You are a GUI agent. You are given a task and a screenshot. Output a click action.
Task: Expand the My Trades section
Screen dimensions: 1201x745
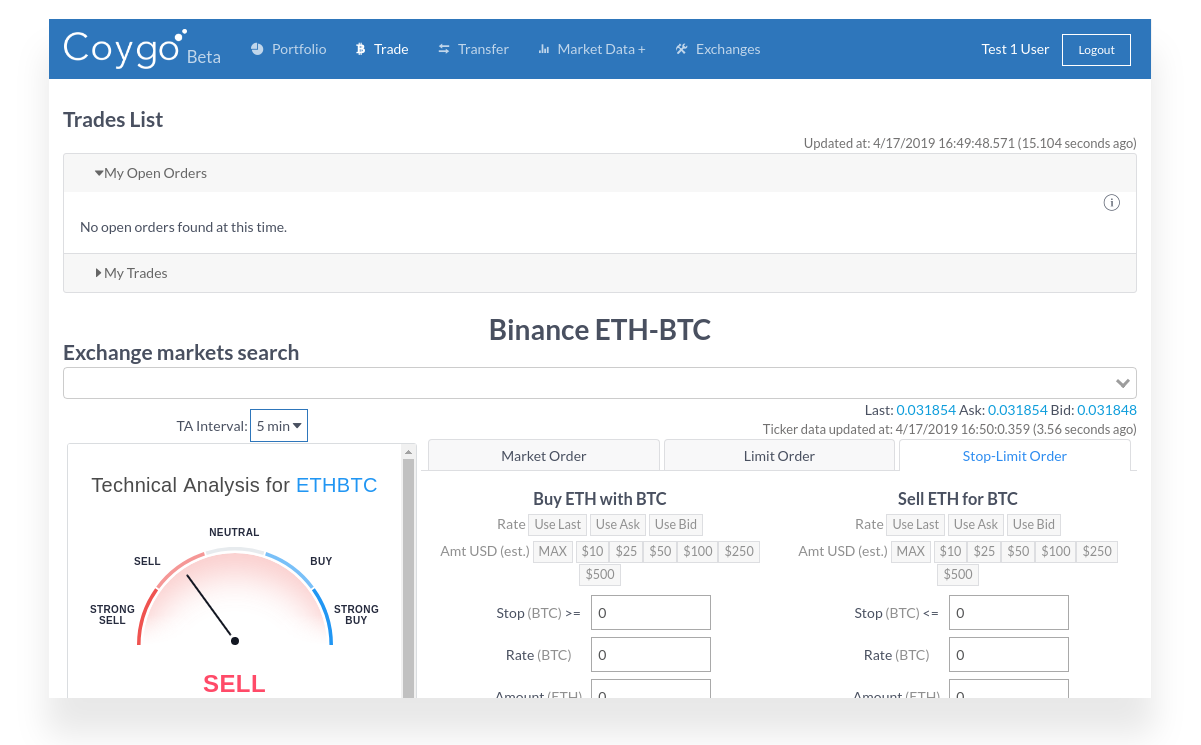coord(600,273)
